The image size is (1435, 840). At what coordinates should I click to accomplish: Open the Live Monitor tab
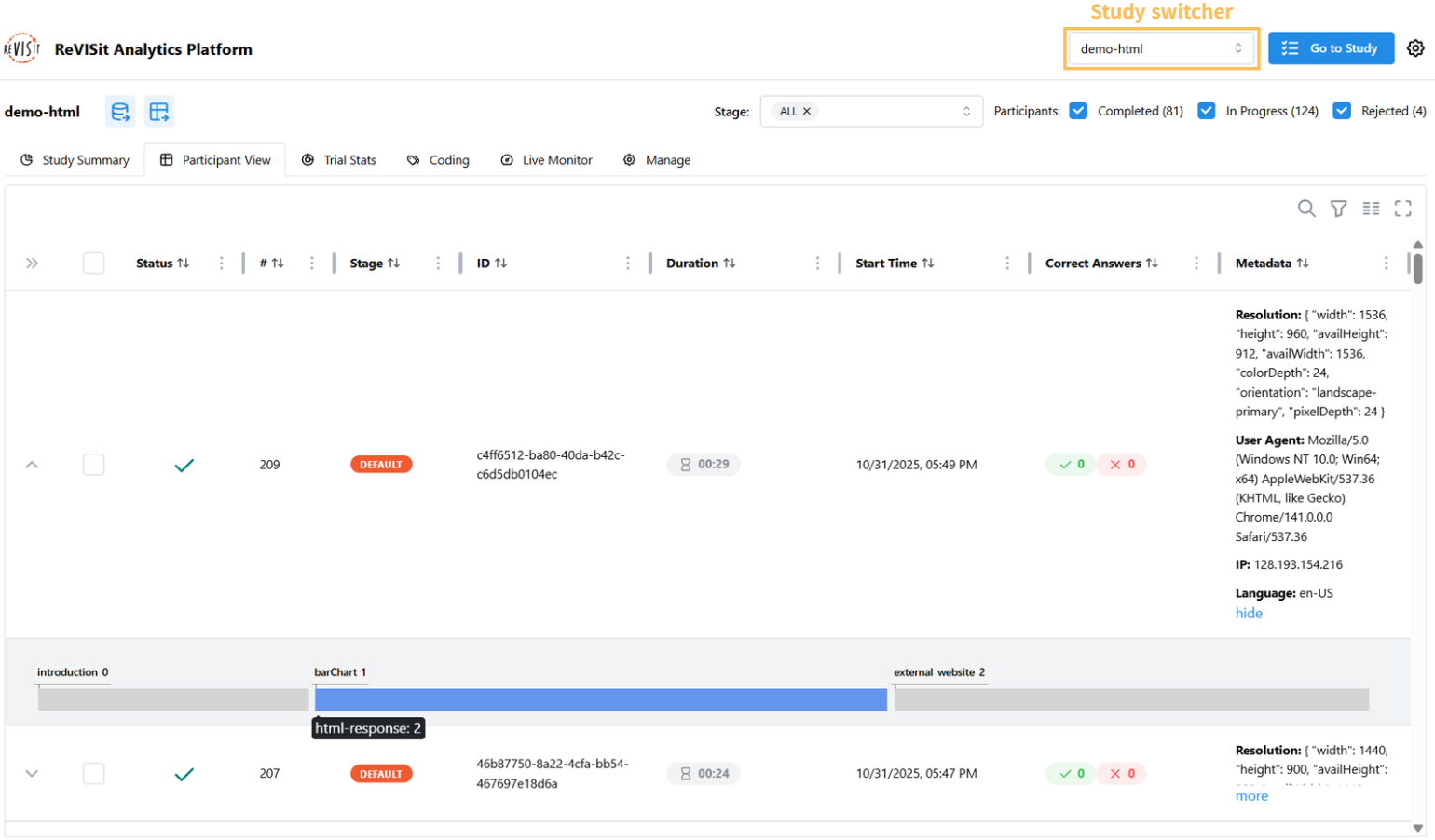click(x=546, y=160)
